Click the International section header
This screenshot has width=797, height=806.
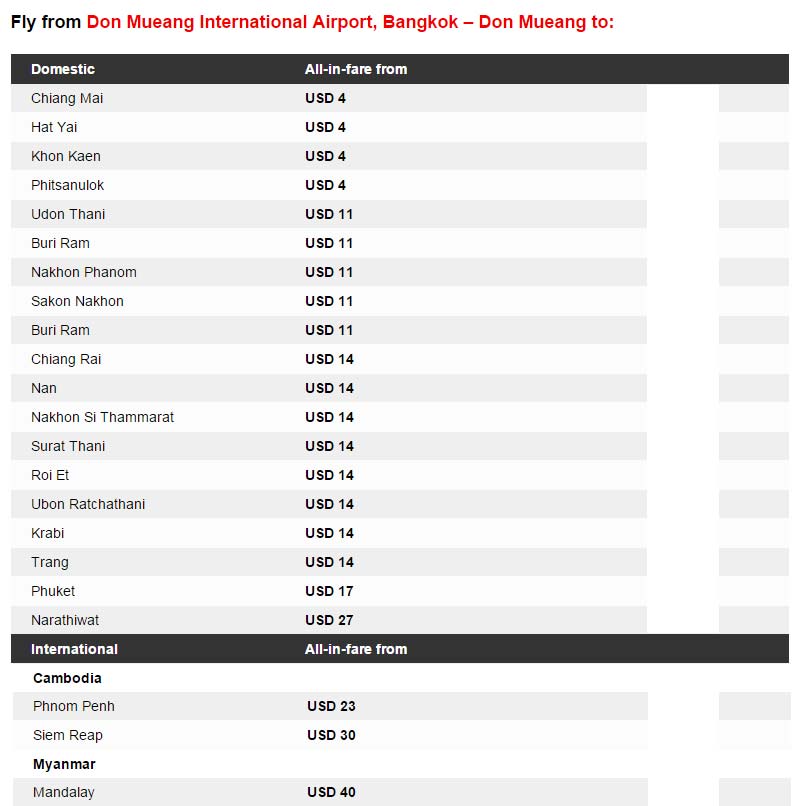74,649
